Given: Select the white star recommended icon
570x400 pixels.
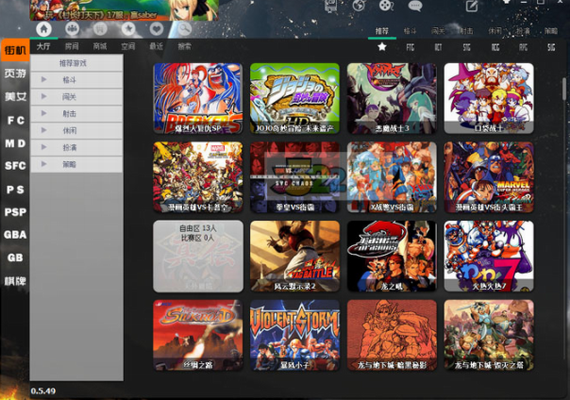Looking at the screenshot, I should [x=382, y=47].
